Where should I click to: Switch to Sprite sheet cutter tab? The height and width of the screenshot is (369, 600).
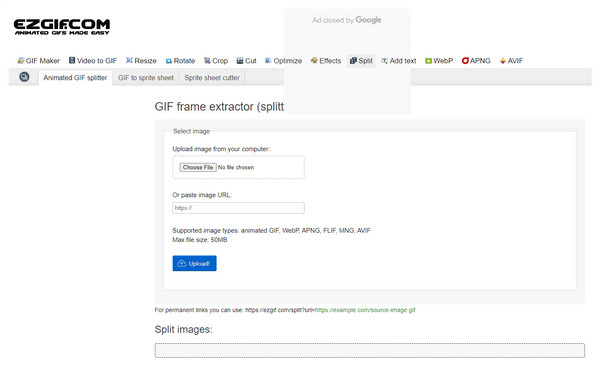(212, 78)
